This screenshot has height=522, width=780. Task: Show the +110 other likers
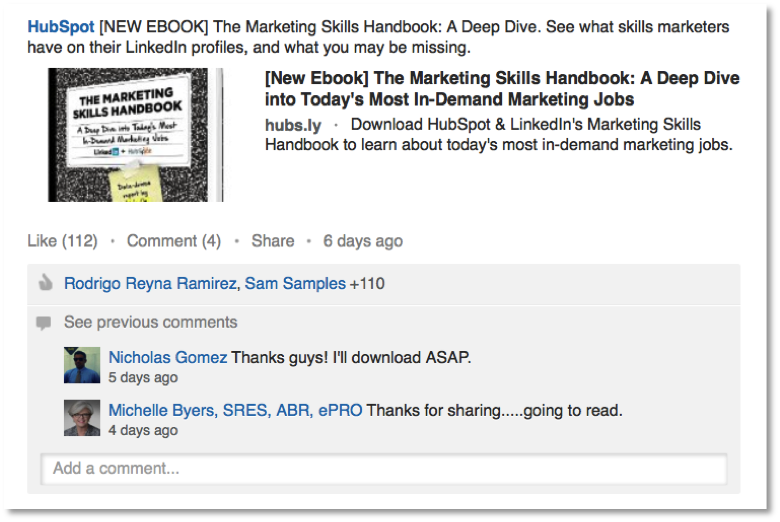pos(367,284)
